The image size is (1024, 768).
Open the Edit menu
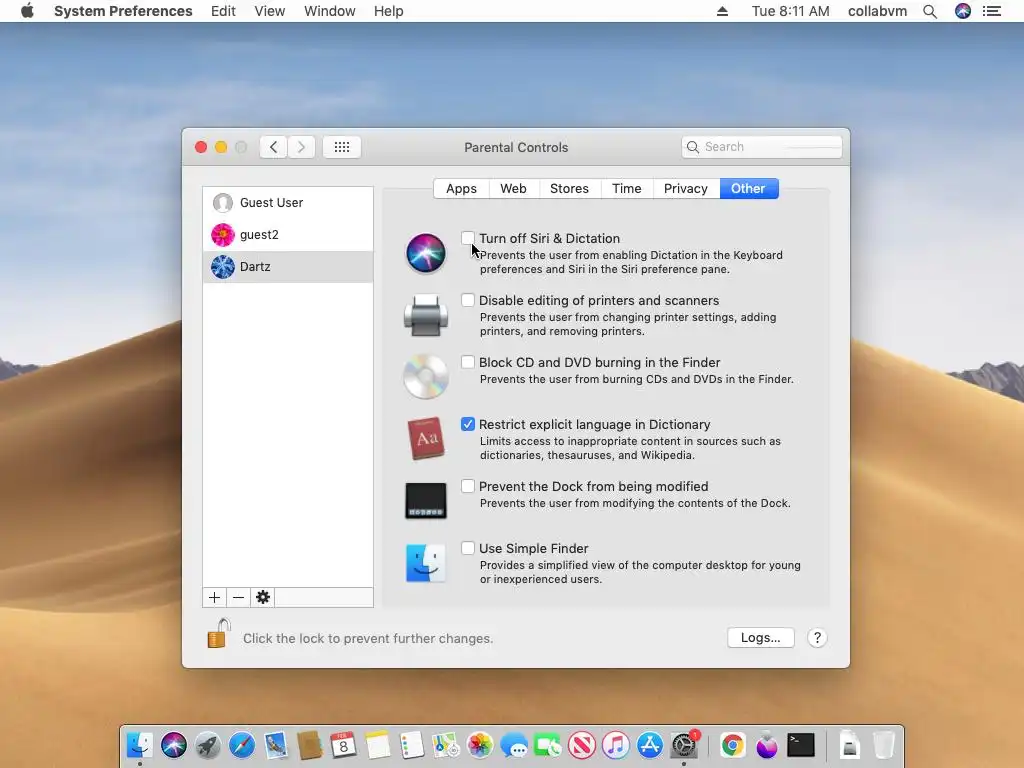(223, 11)
